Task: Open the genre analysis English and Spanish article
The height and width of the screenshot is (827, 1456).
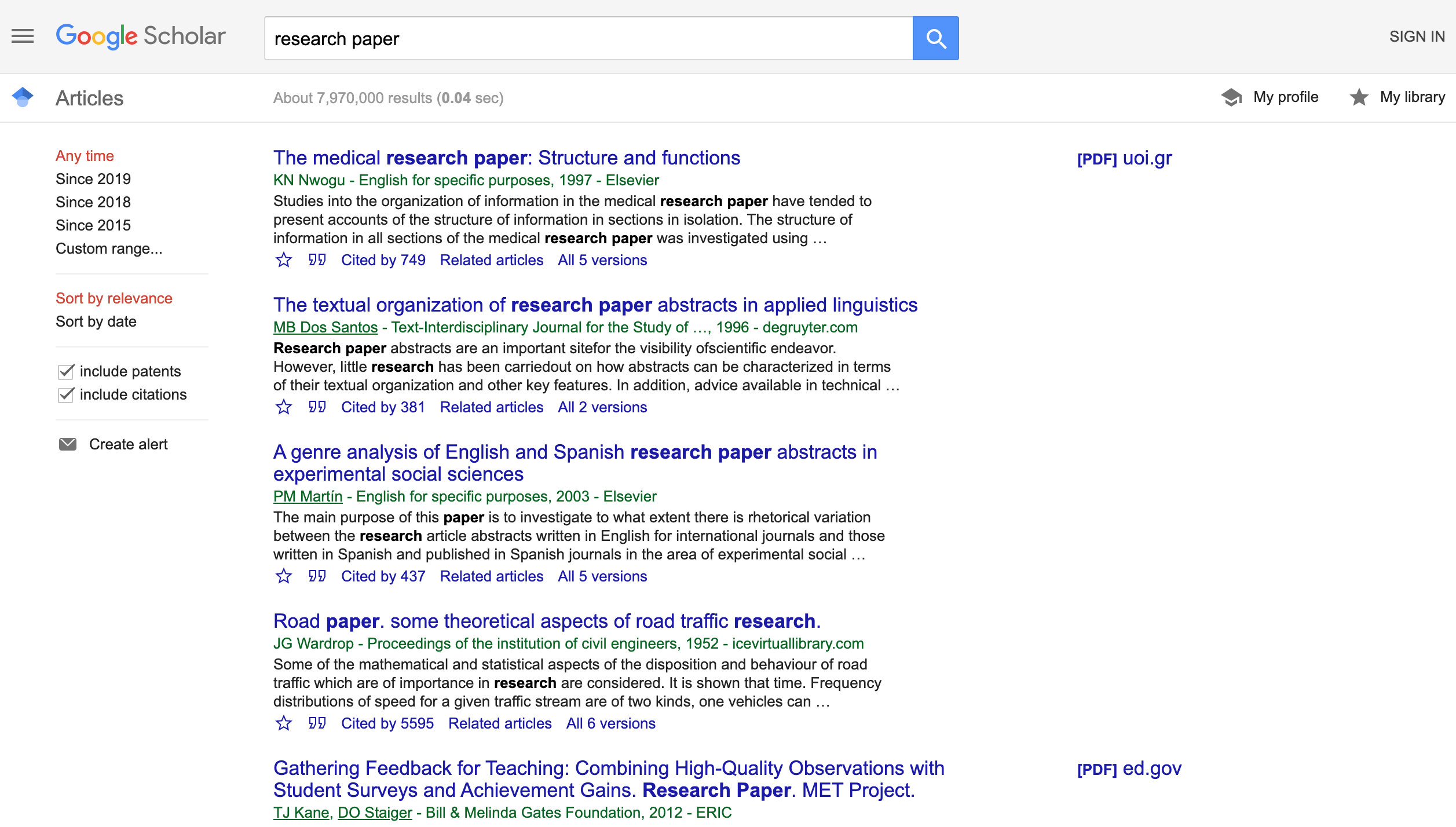Action: (x=575, y=463)
